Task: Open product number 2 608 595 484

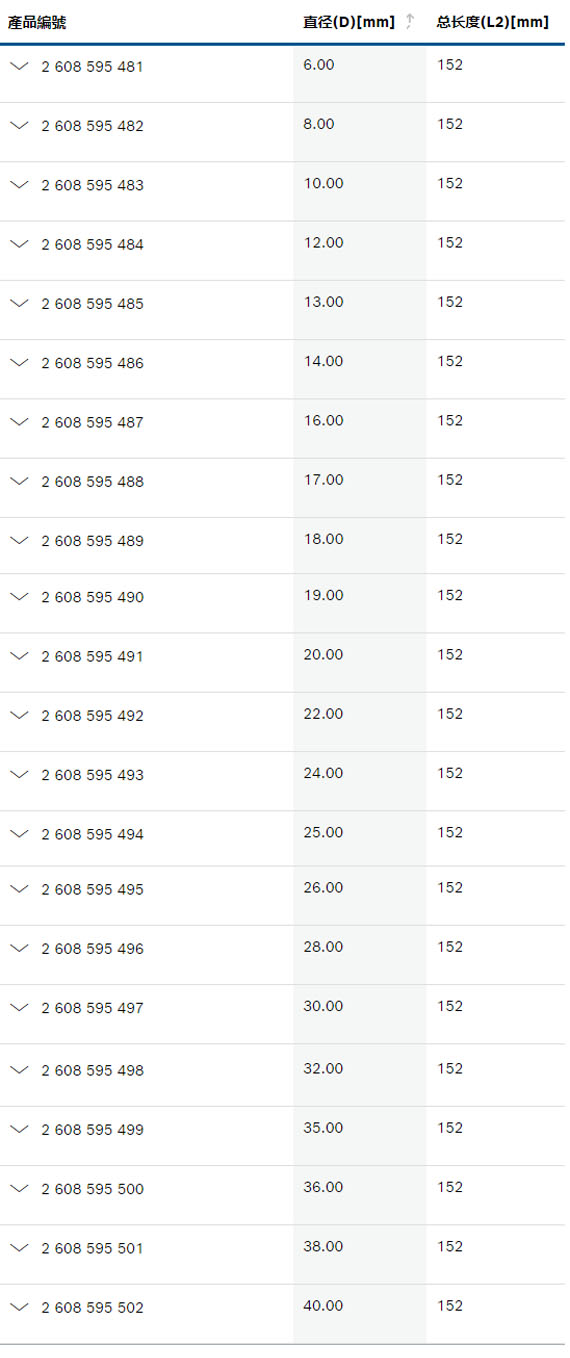Action: pos(92,244)
